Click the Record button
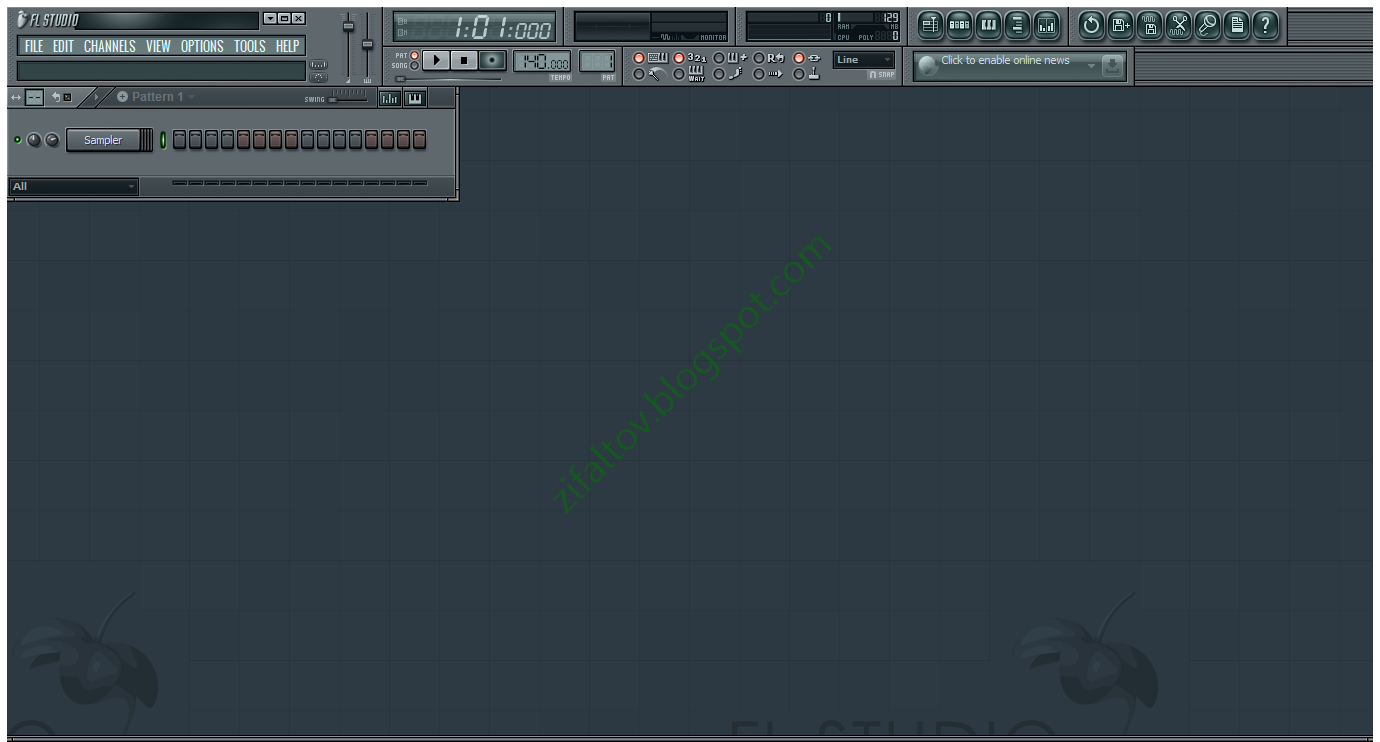Image resolution: width=1380 pixels, height=742 pixels. point(492,60)
